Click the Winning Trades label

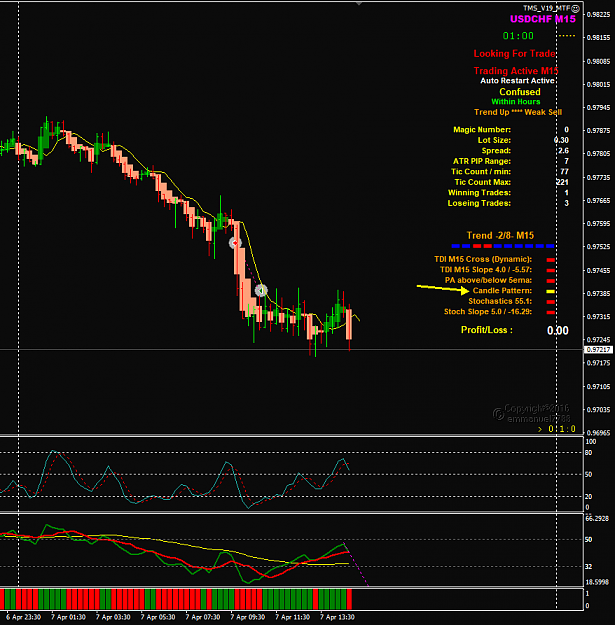[x=479, y=193]
